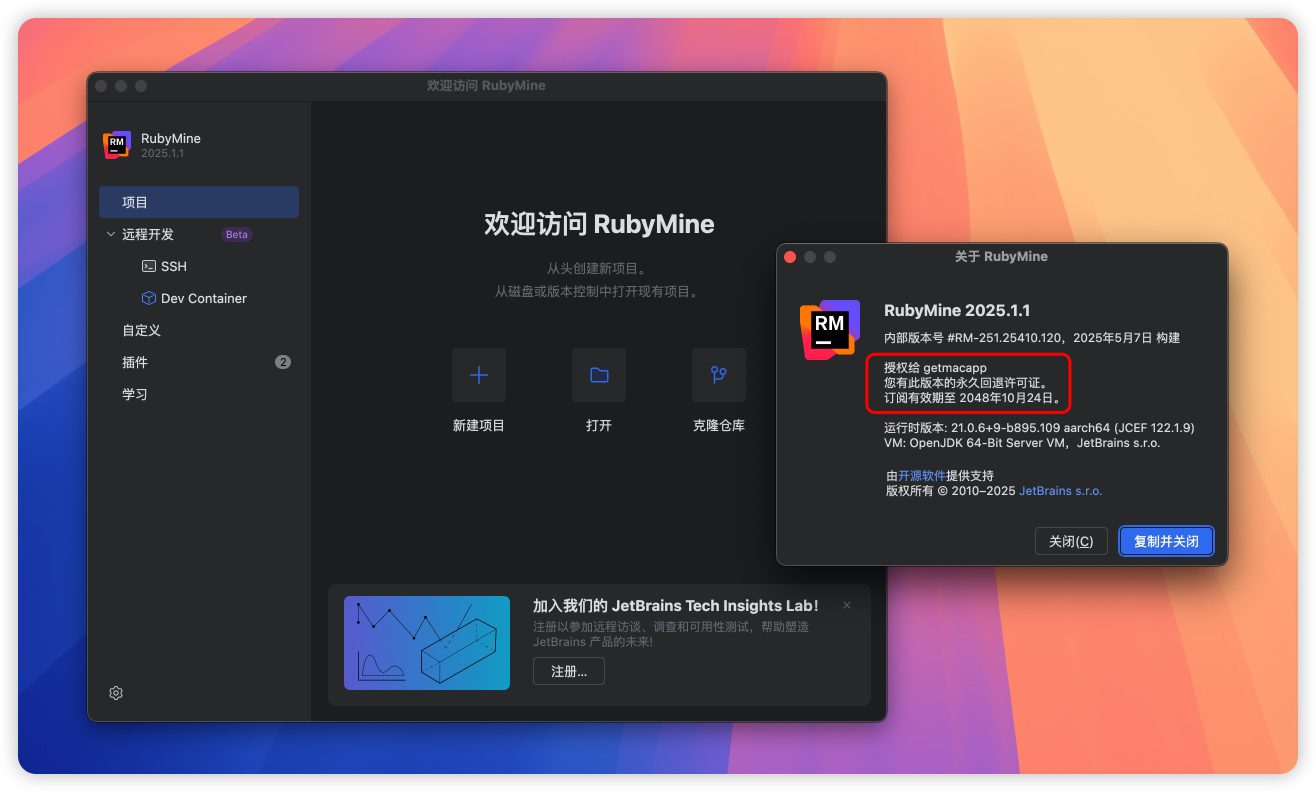Click 欢迎访问 RubyMine heading
The height and width of the screenshot is (792, 1316).
(x=599, y=223)
